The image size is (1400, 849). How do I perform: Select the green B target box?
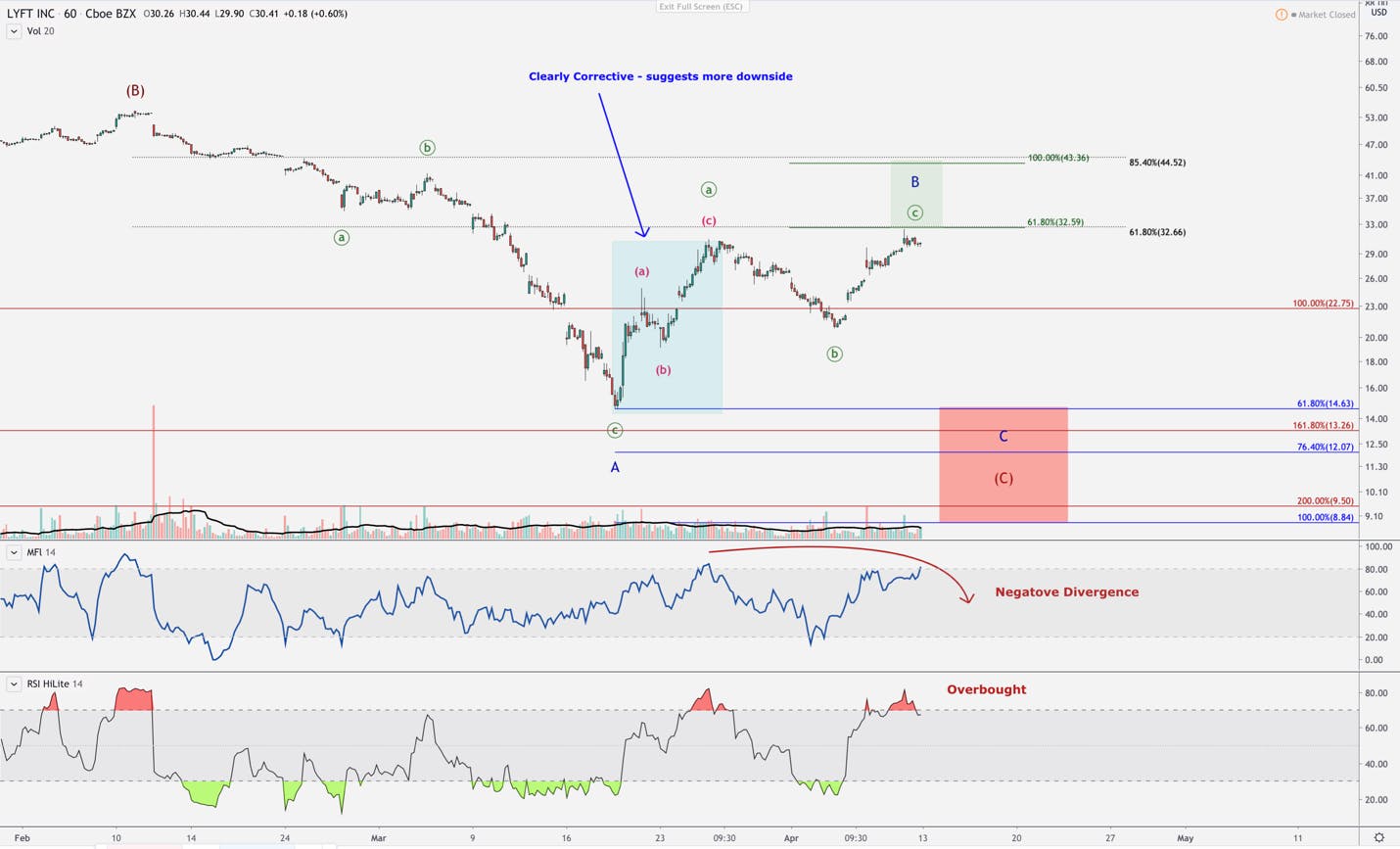coord(916,195)
